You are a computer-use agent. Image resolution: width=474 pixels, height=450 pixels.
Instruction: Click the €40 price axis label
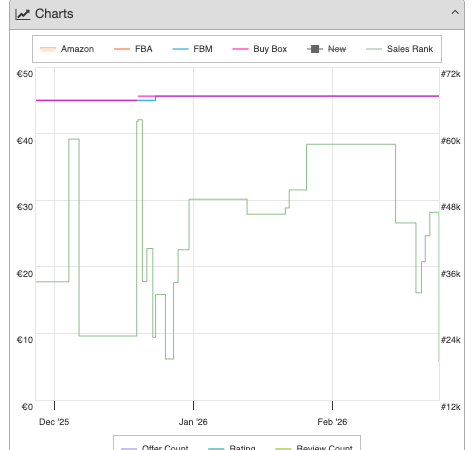pyautogui.click(x=25, y=141)
